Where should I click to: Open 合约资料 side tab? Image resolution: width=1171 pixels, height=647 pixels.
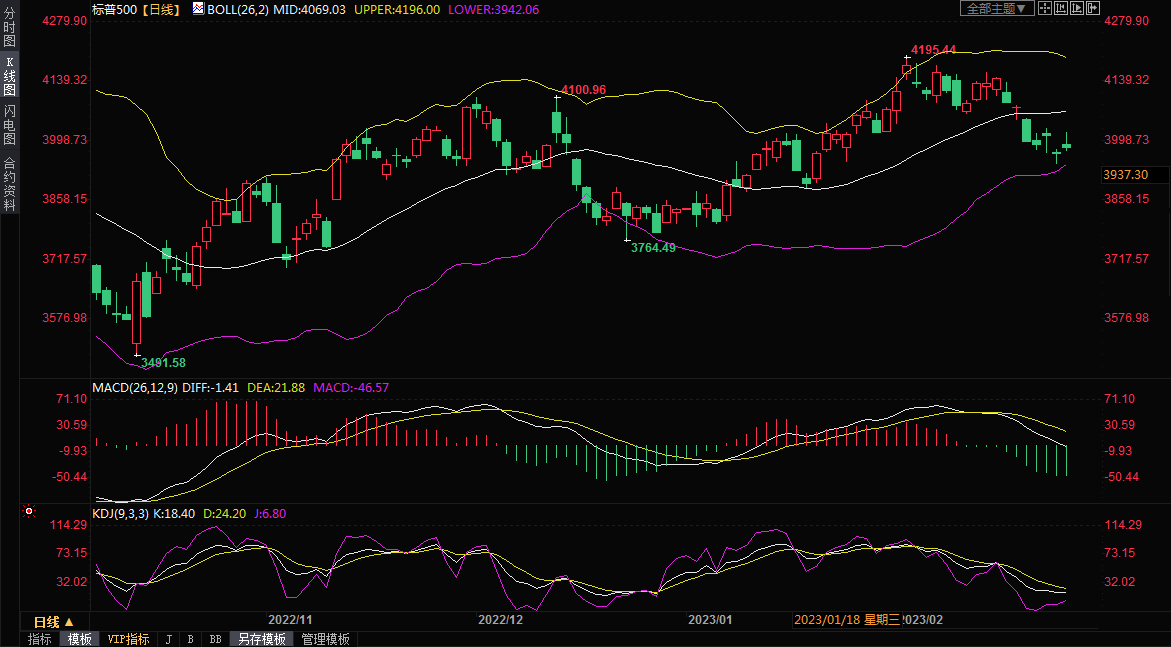[x=9, y=183]
